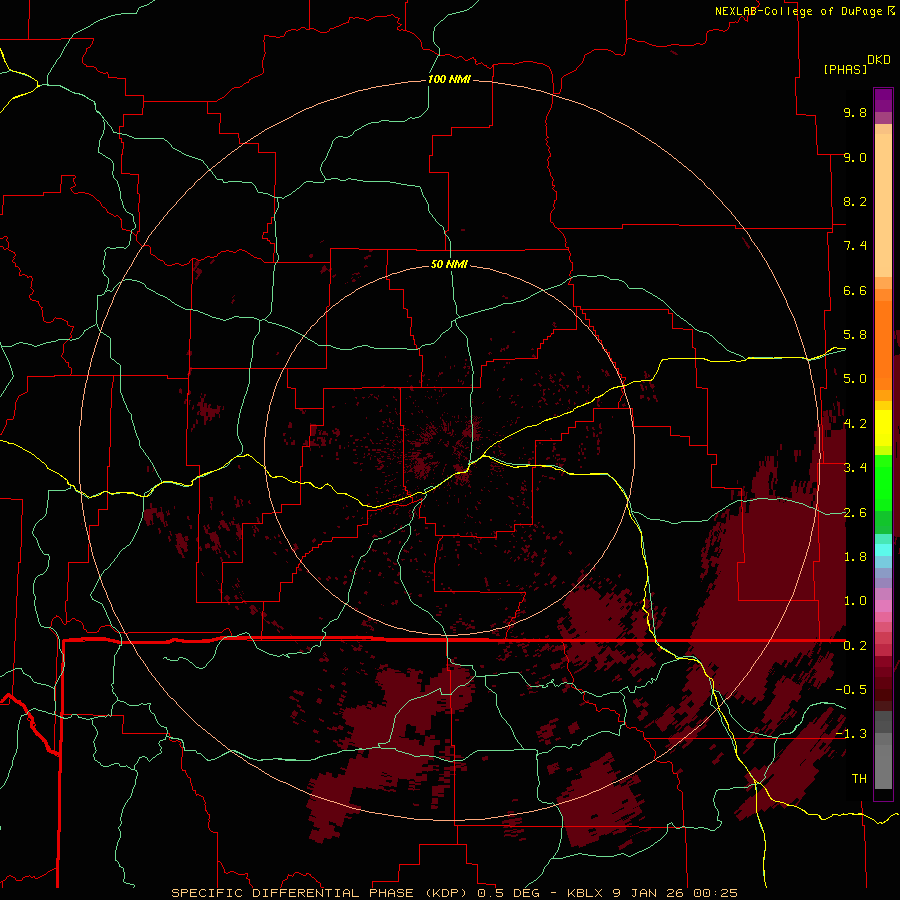Click the NEXLAB-College of DuPage credit text

pos(798,11)
